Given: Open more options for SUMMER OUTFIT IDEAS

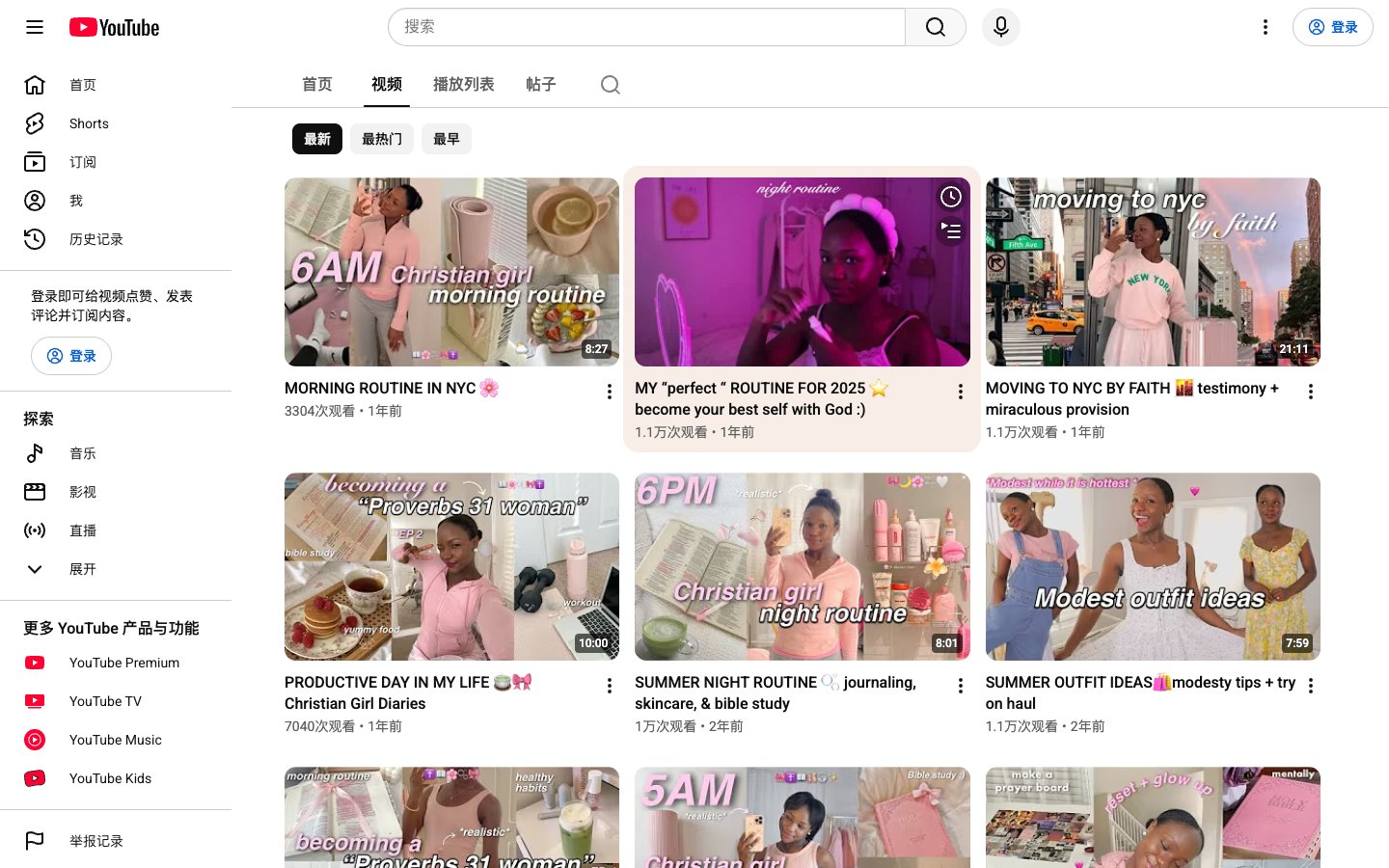Looking at the screenshot, I should tap(1311, 686).
